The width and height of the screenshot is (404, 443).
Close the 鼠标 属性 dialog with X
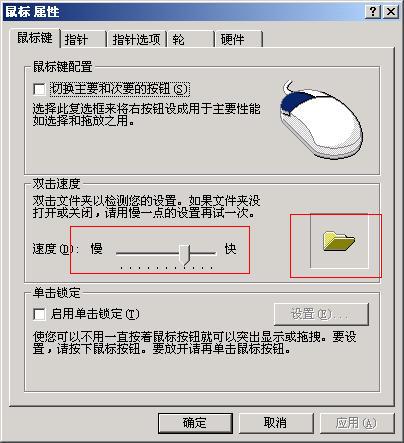(x=391, y=12)
